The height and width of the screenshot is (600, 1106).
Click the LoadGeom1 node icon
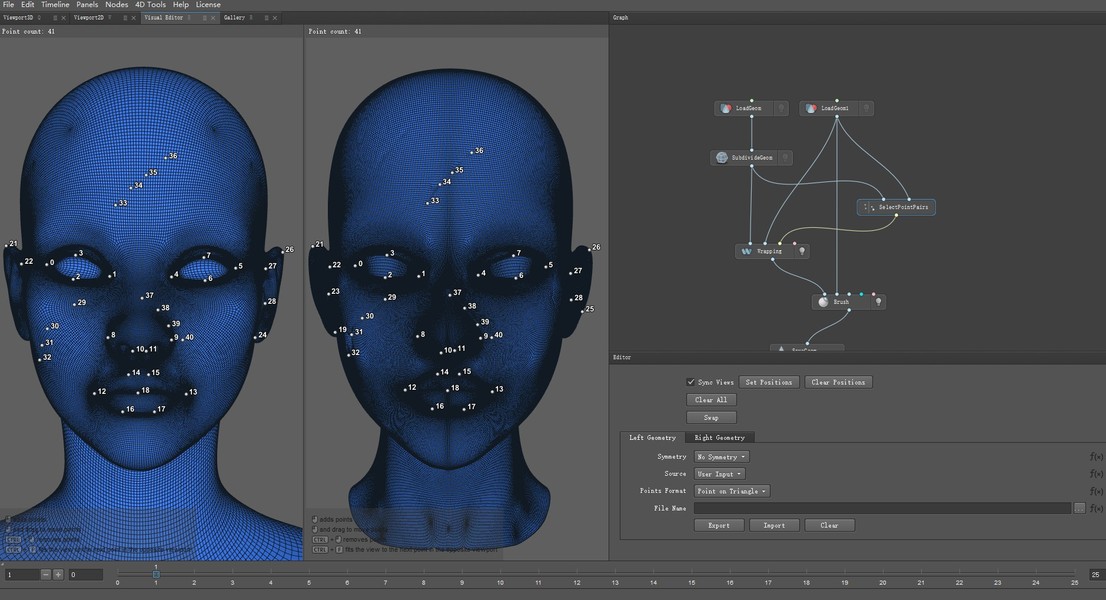point(811,109)
